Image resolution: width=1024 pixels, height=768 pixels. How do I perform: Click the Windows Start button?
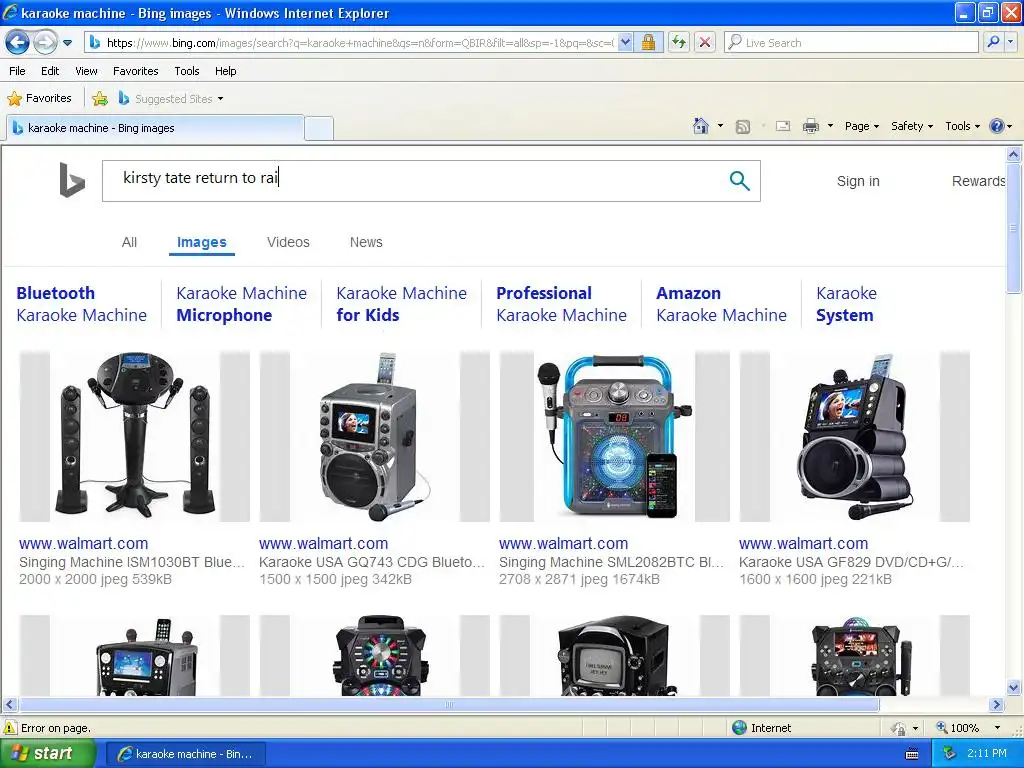(48, 754)
